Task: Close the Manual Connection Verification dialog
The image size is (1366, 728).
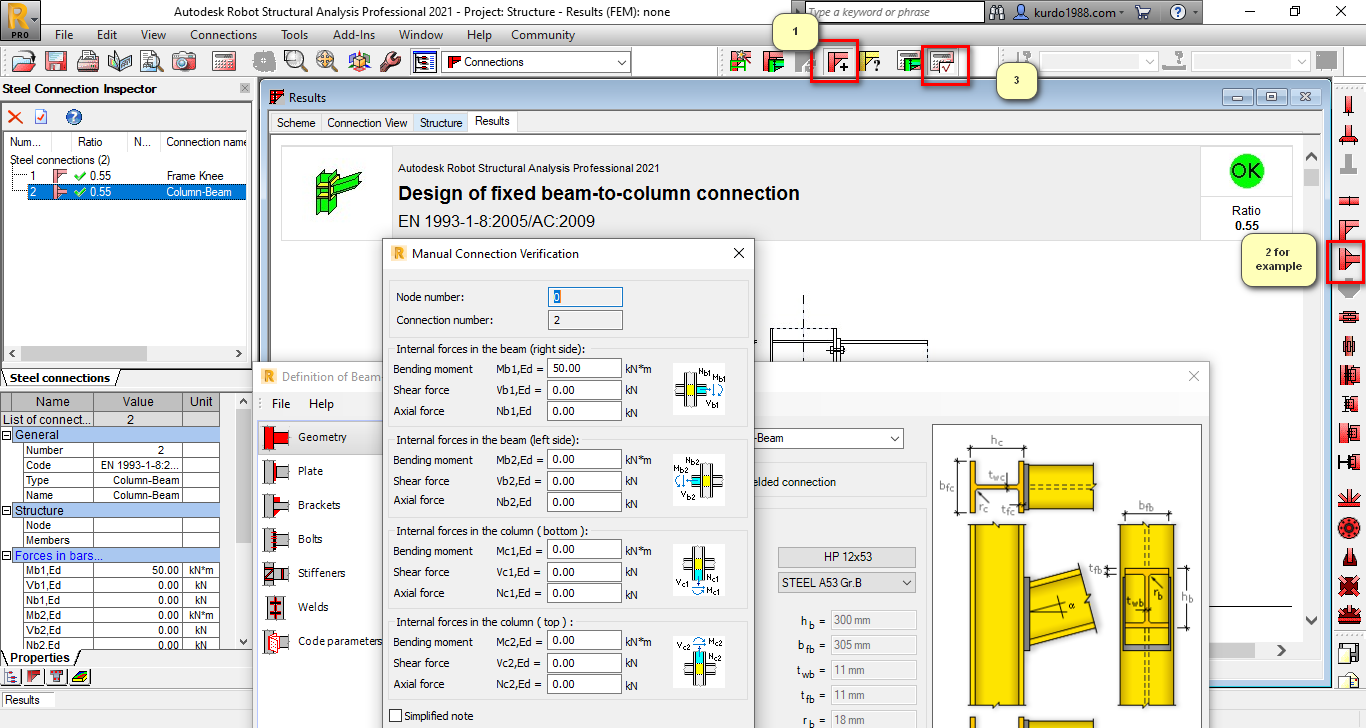Action: tap(739, 254)
